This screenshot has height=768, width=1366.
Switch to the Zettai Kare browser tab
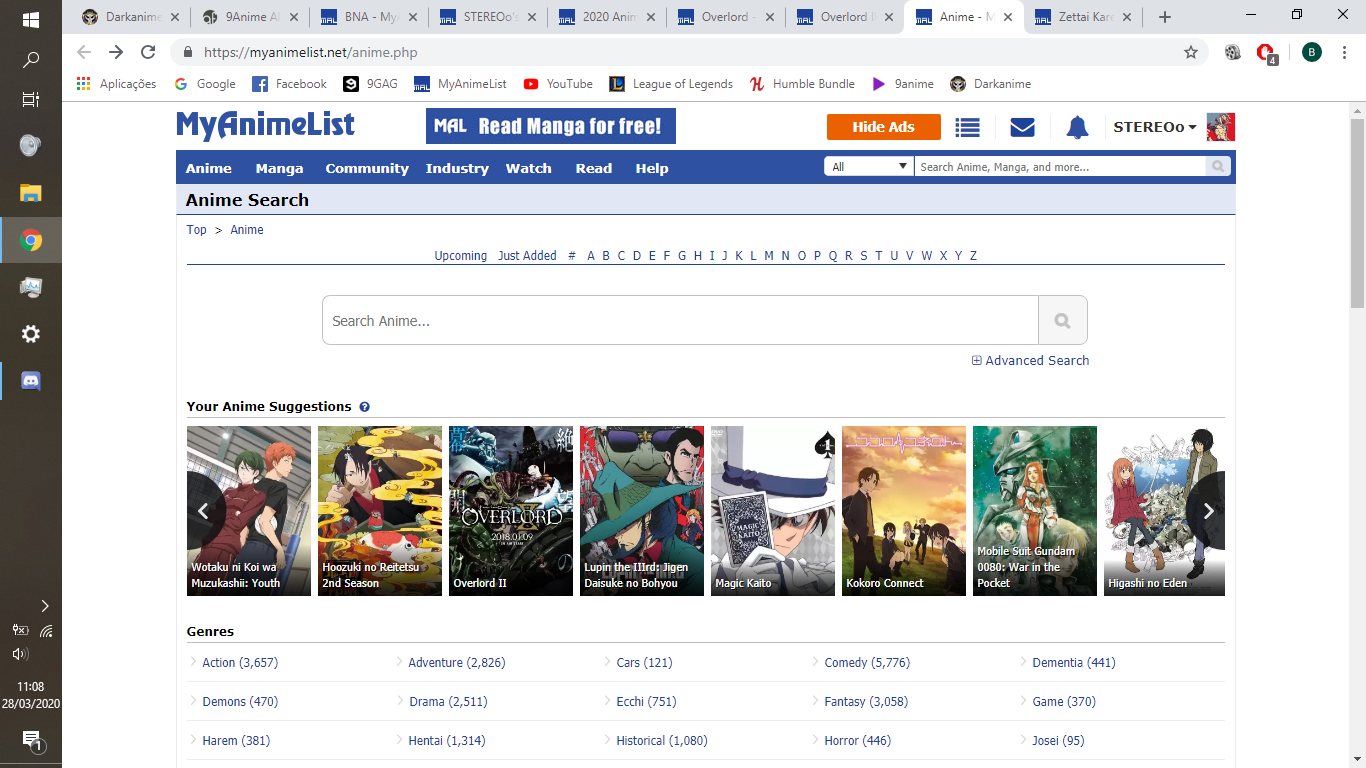1084,17
